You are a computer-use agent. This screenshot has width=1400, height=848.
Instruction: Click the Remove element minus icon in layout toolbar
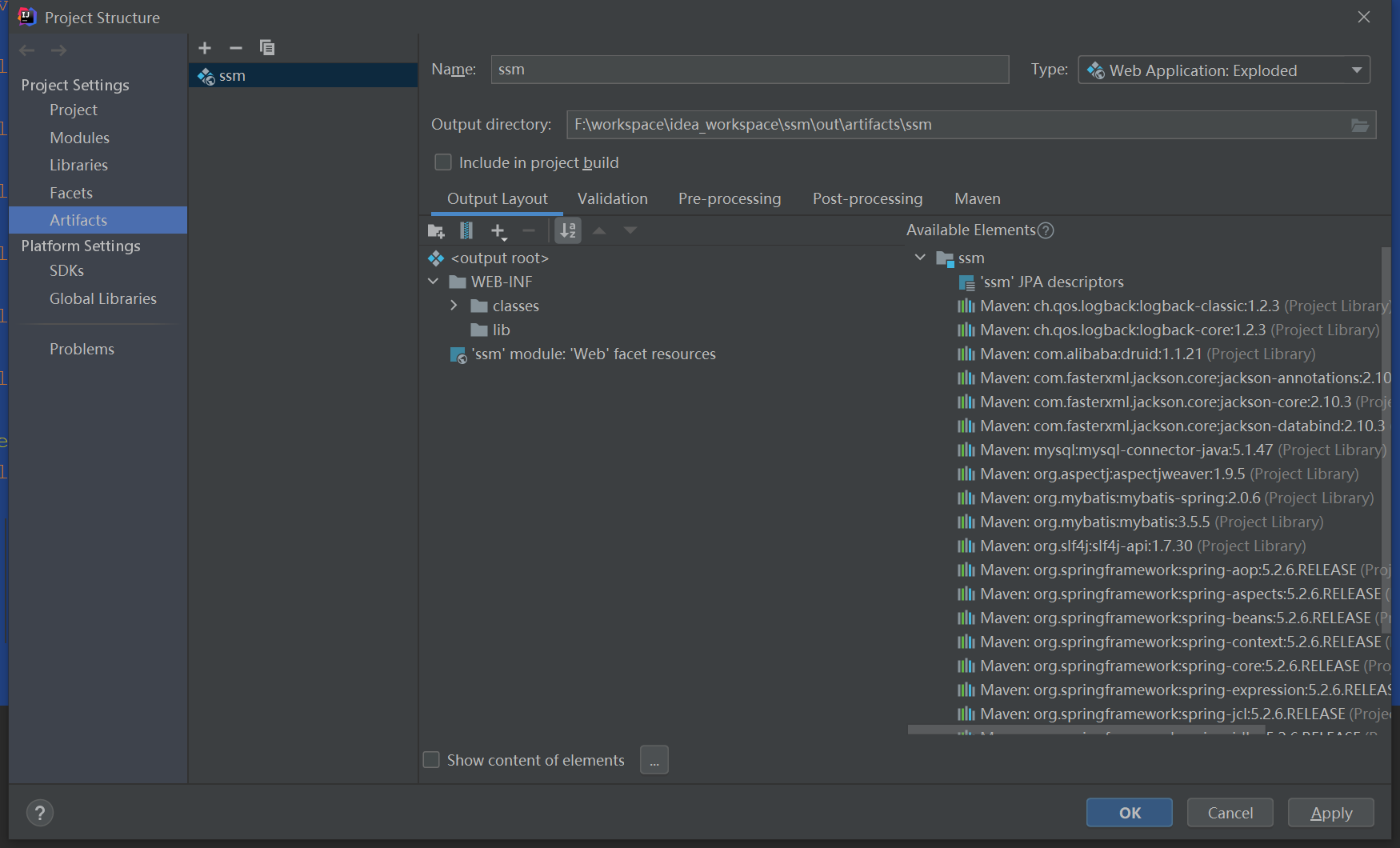tap(528, 230)
